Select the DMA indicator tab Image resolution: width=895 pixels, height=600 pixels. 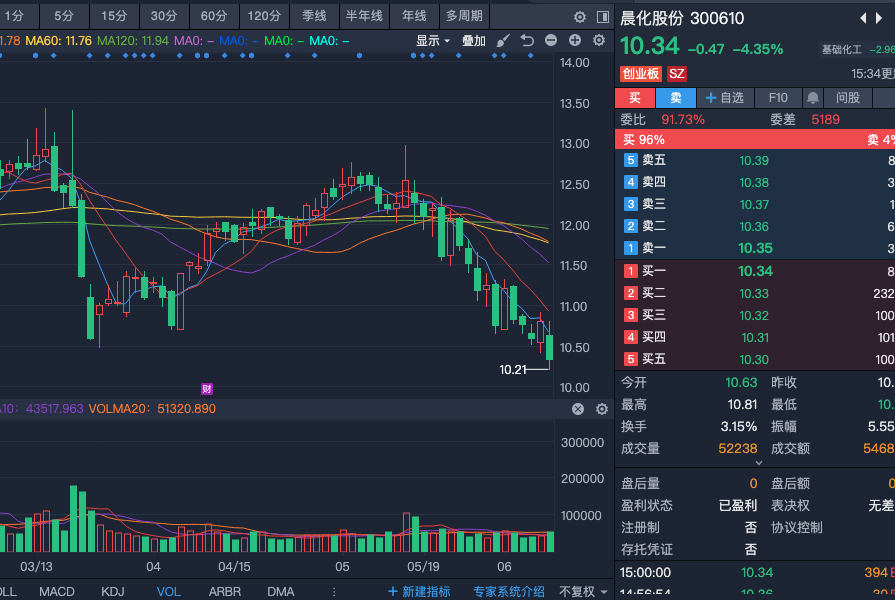pyautogui.click(x=280, y=592)
